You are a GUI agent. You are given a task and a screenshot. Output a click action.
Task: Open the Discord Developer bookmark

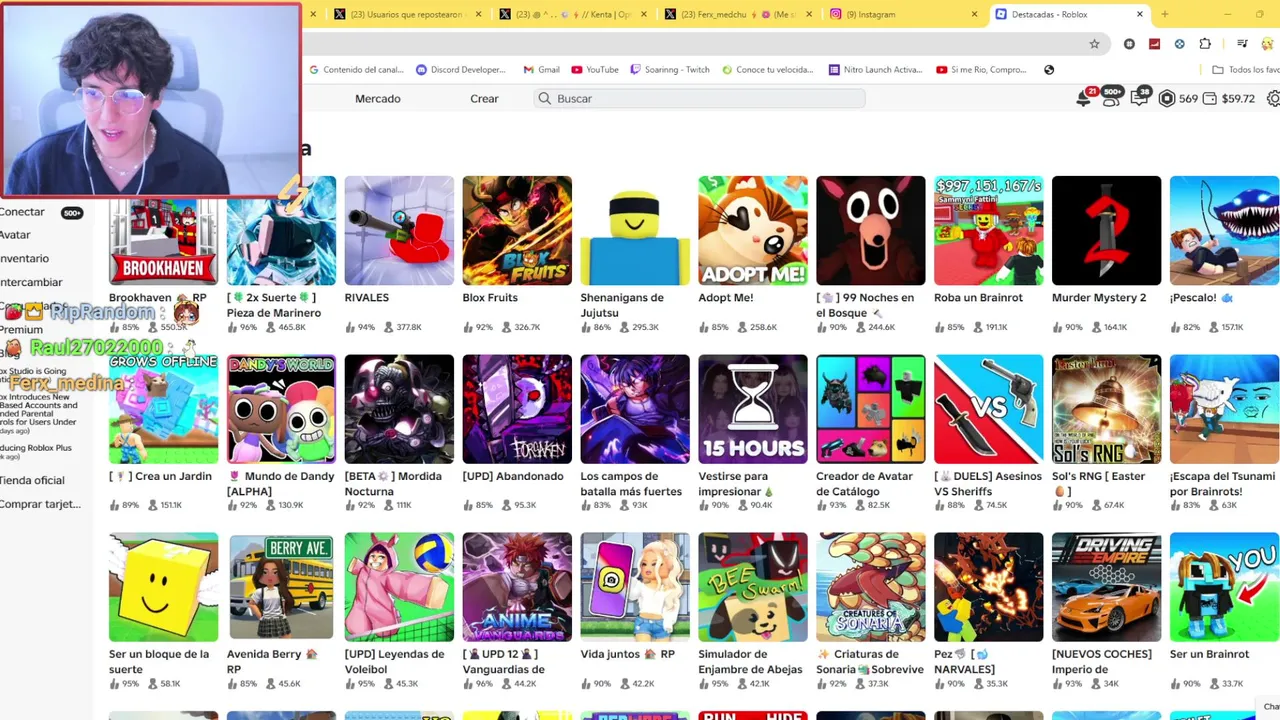click(461, 70)
